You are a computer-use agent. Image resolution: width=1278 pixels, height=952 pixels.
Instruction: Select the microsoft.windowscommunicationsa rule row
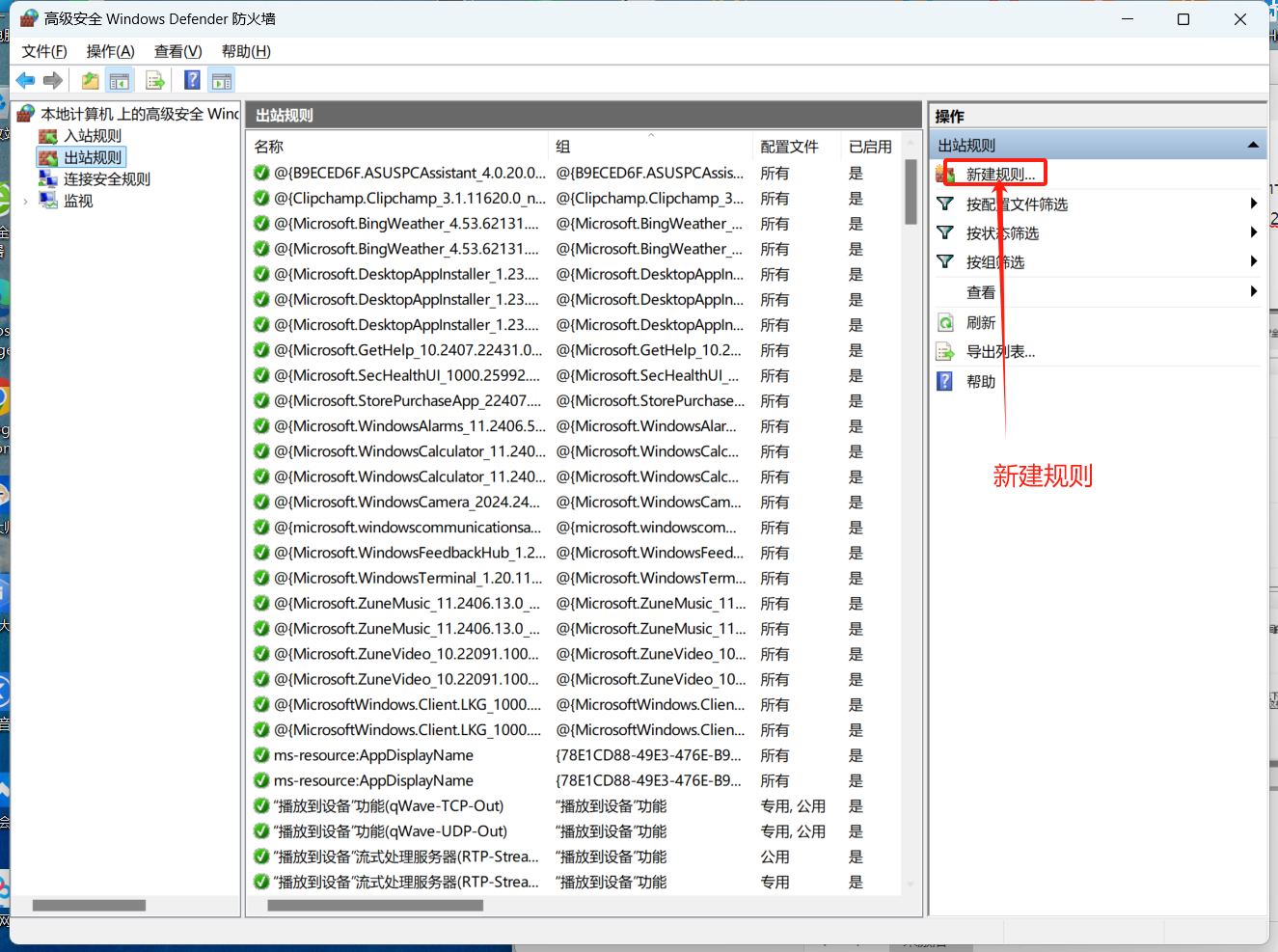click(x=574, y=528)
